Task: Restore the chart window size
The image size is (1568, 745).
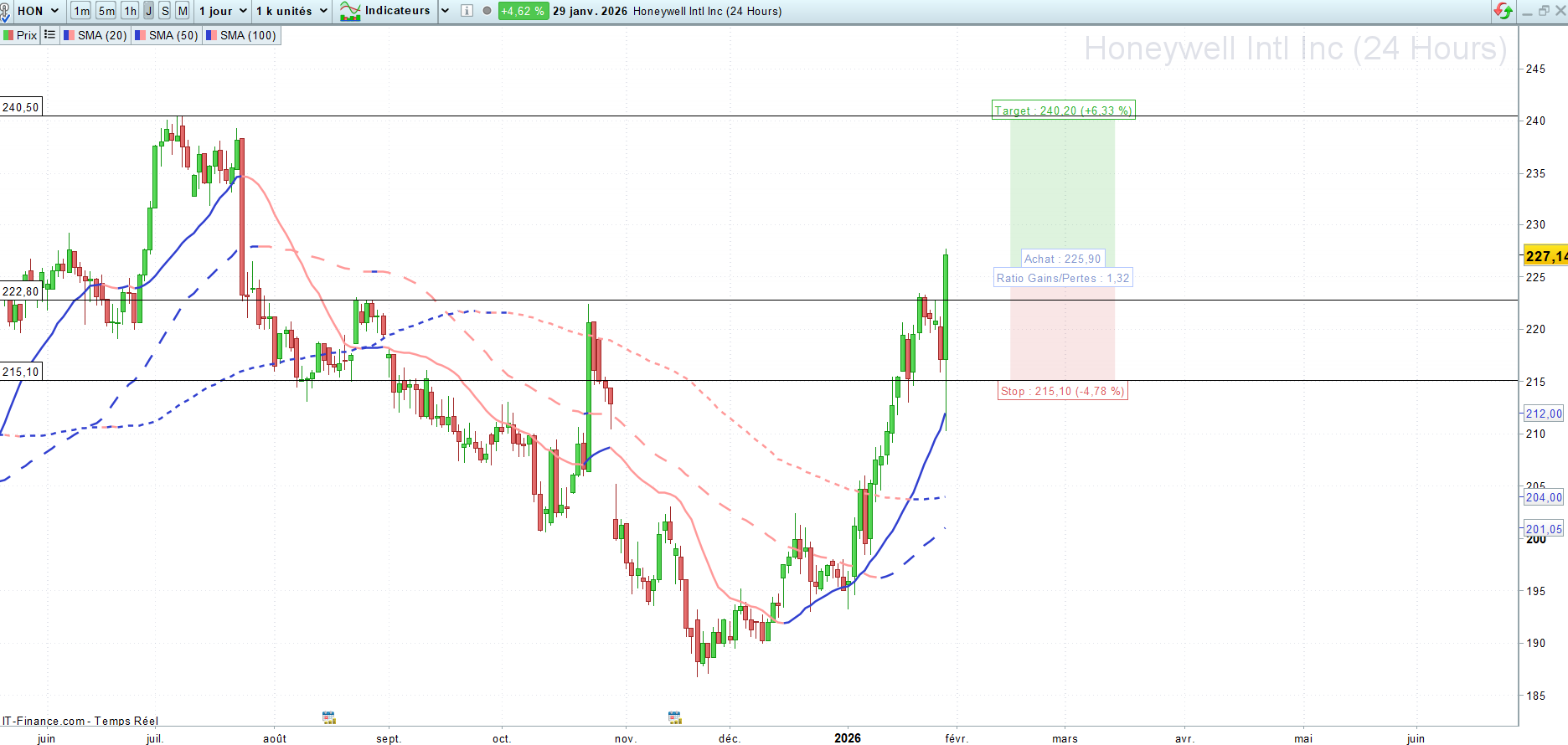Action: [1544, 11]
